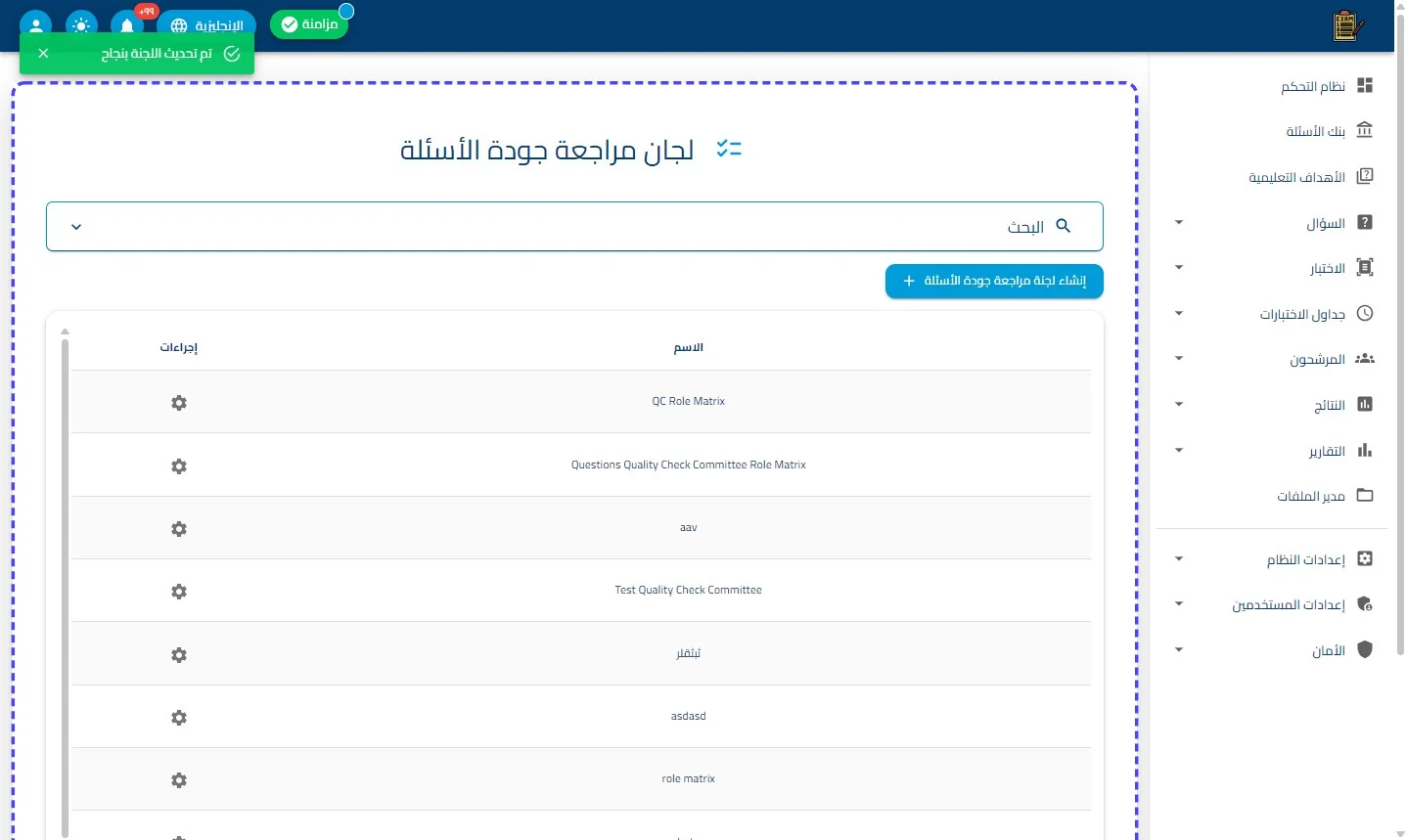This screenshot has width=1407, height=840.
Task: Open actions gear for role matrix row
Action: click(179, 780)
